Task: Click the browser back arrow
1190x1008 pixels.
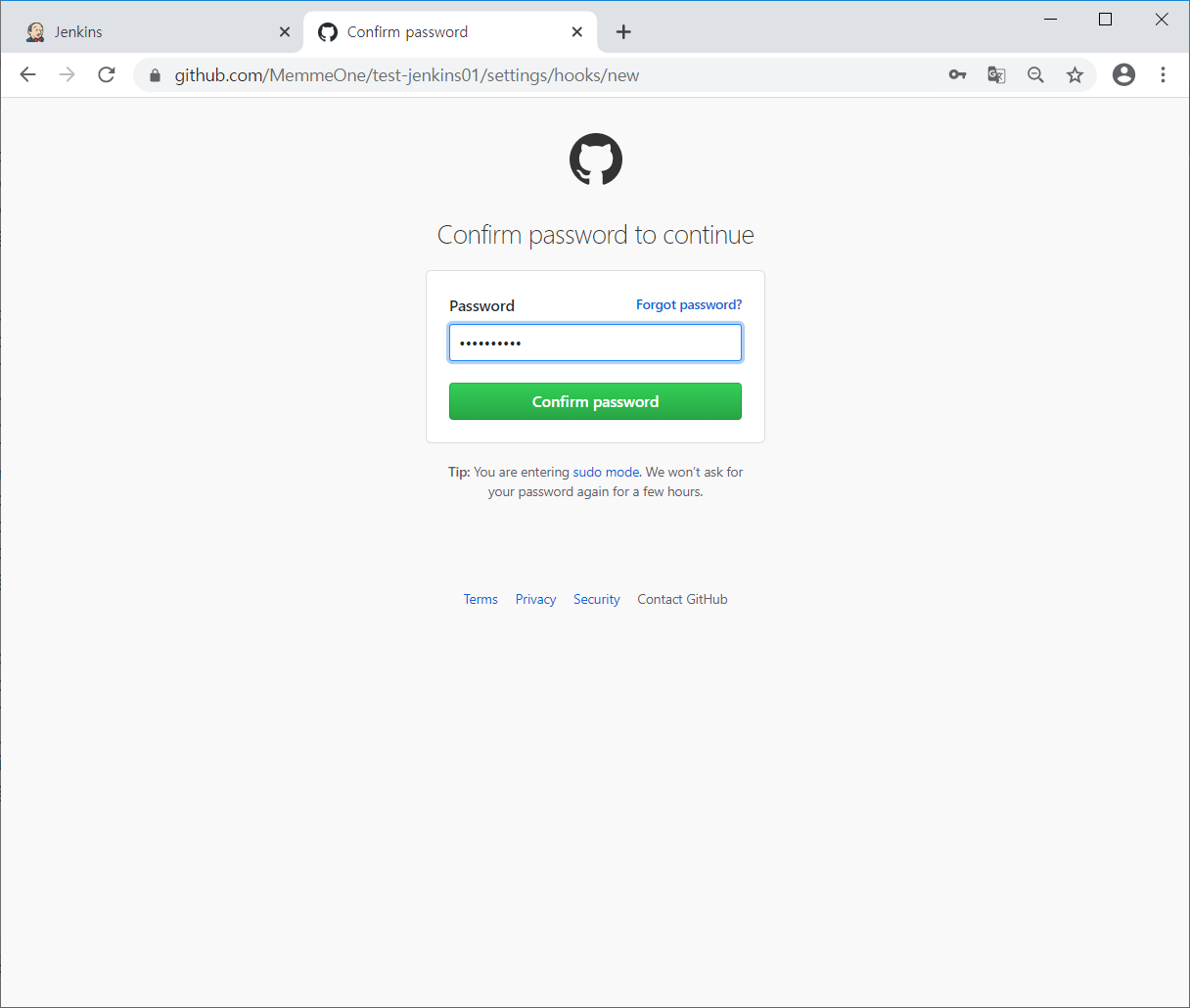Action: click(x=28, y=75)
